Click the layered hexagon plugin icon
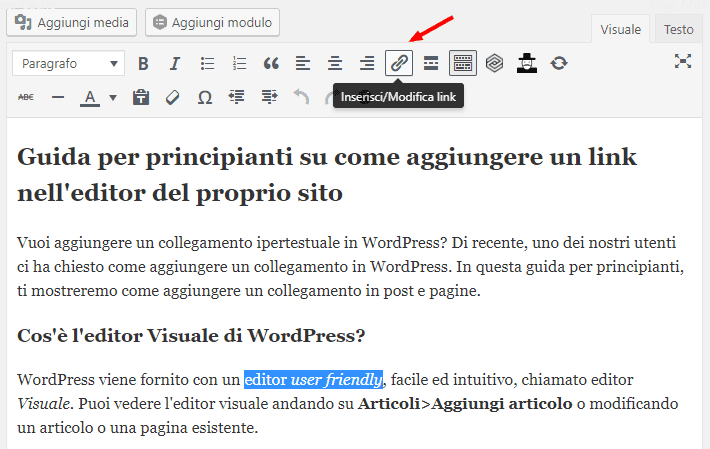This screenshot has height=449, width=710. pos(494,63)
